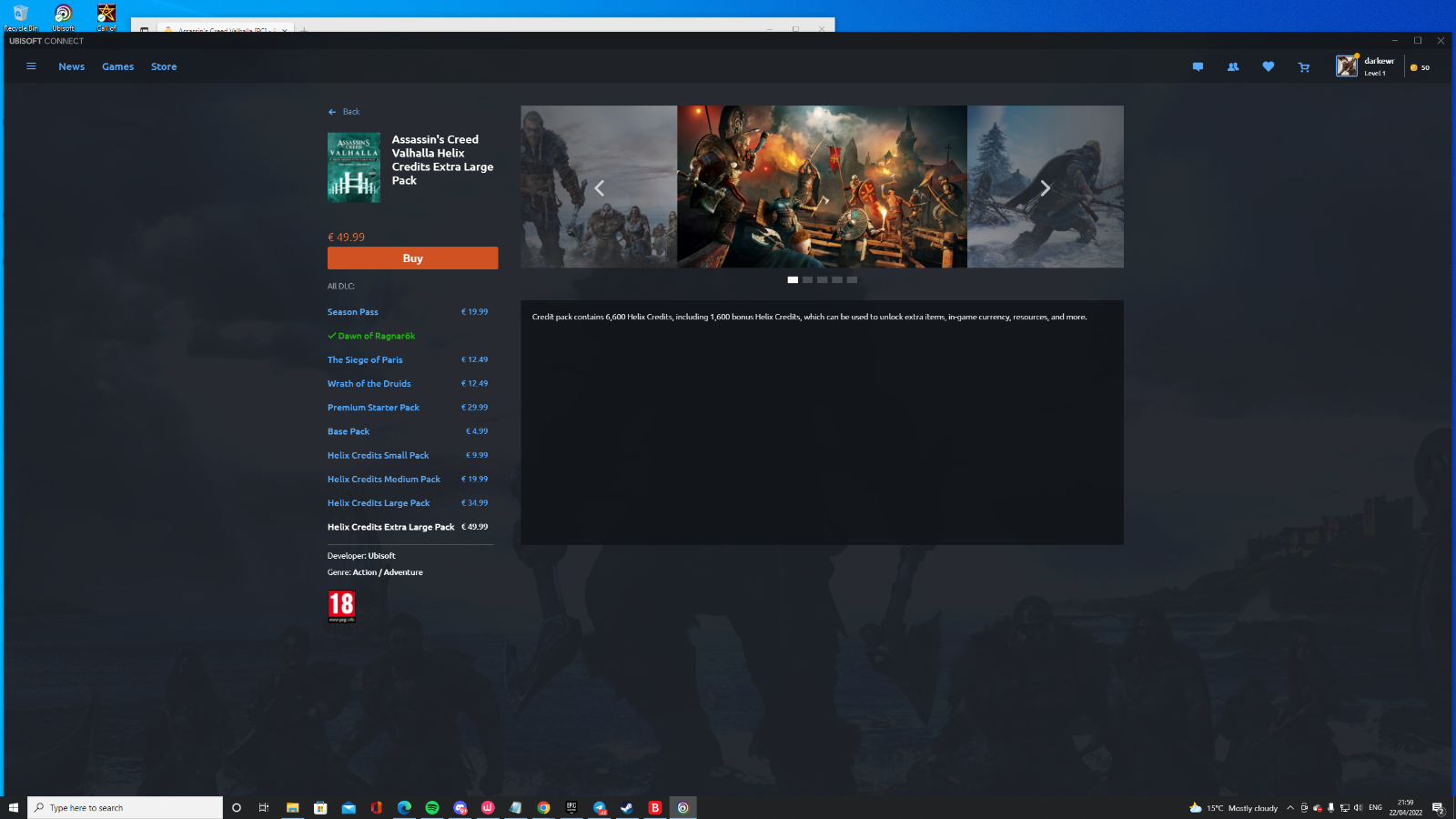Image resolution: width=1456 pixels, height=819 pixels.
Task: Open Discord from taskbar
Action: (x=460, y=807)
